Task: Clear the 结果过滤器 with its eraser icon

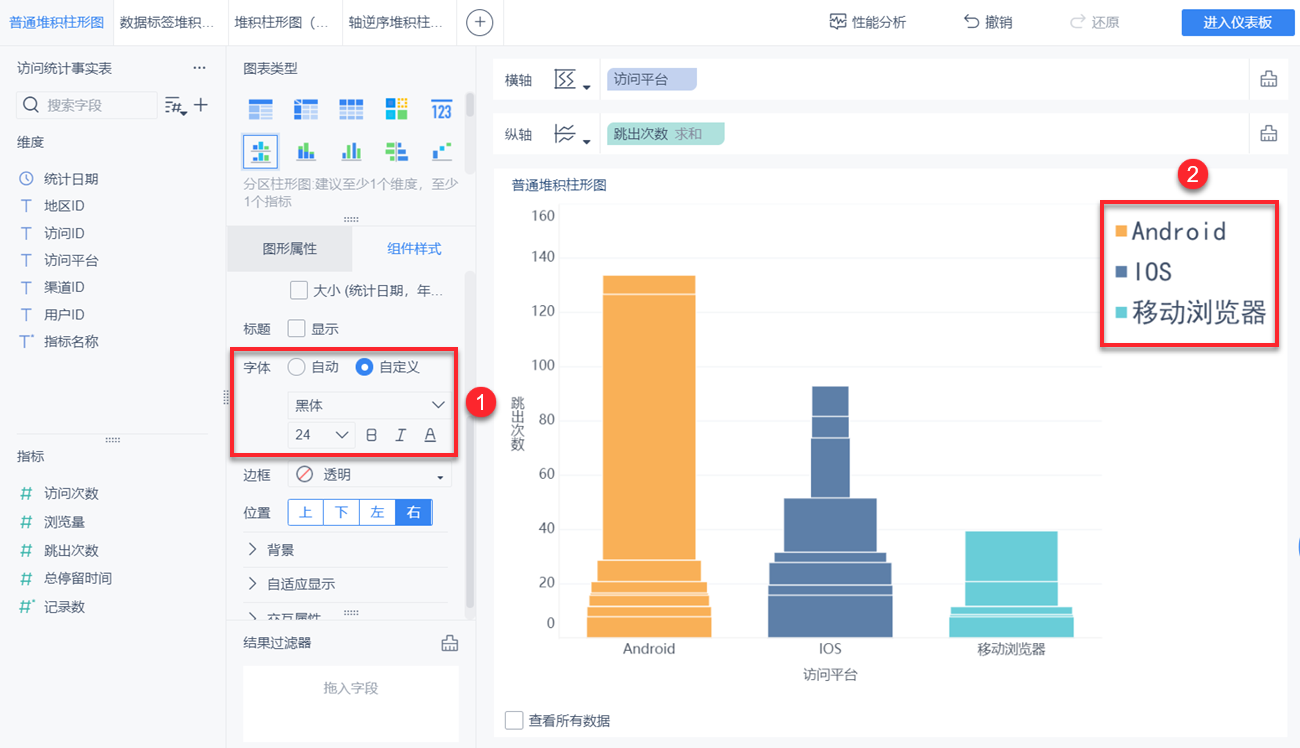Action: pos(450,643)
